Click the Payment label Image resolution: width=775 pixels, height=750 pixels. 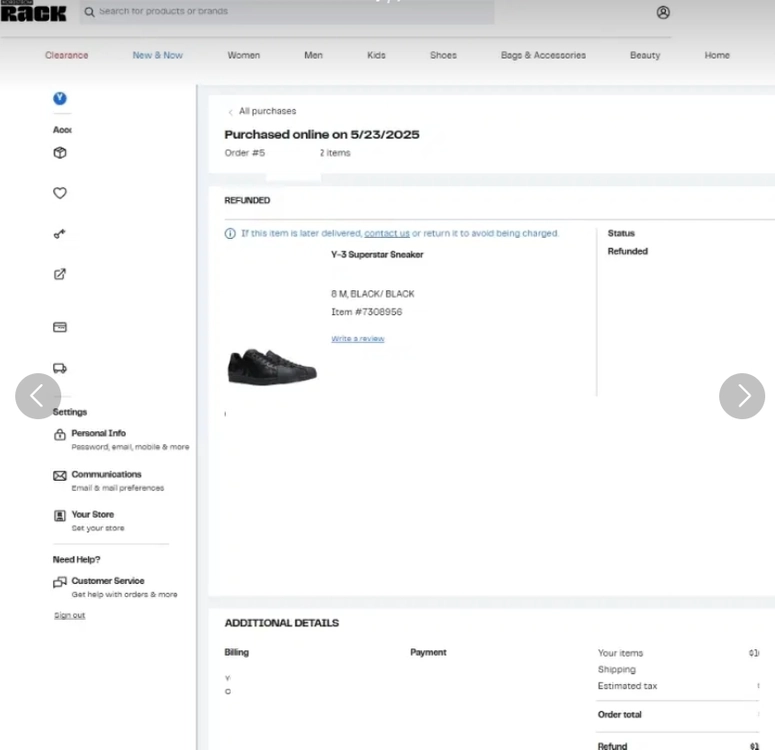tap(428, 652)
